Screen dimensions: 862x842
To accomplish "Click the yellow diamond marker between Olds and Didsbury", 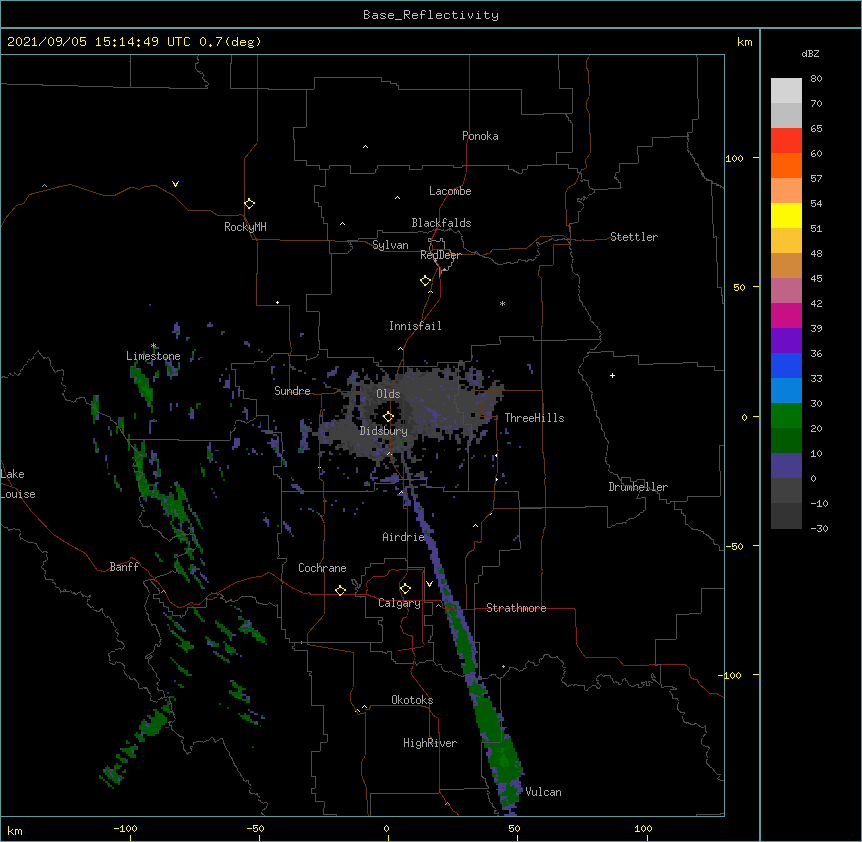I will [x=388, y=416].
